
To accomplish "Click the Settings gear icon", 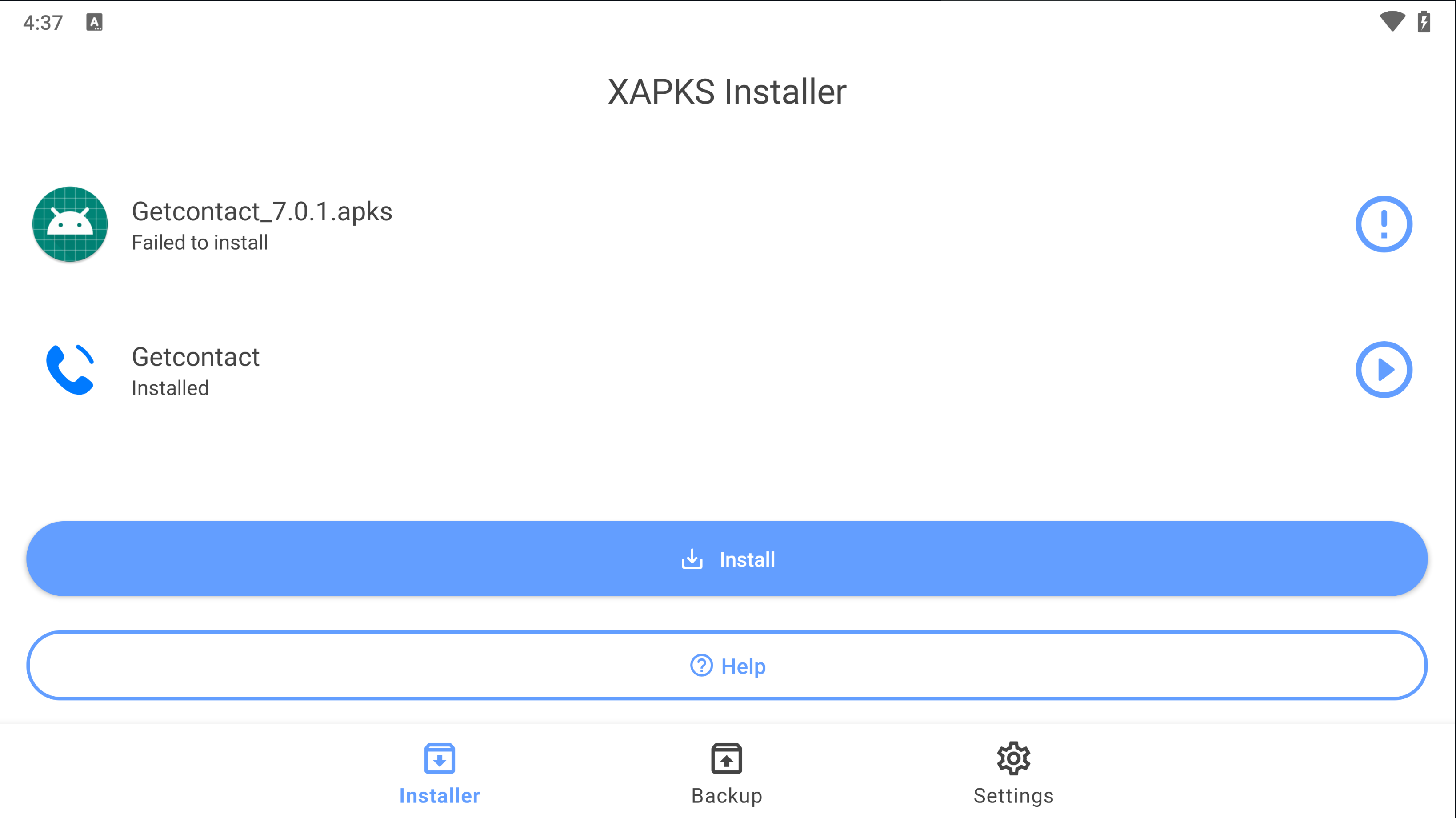I will (1013, 758).
